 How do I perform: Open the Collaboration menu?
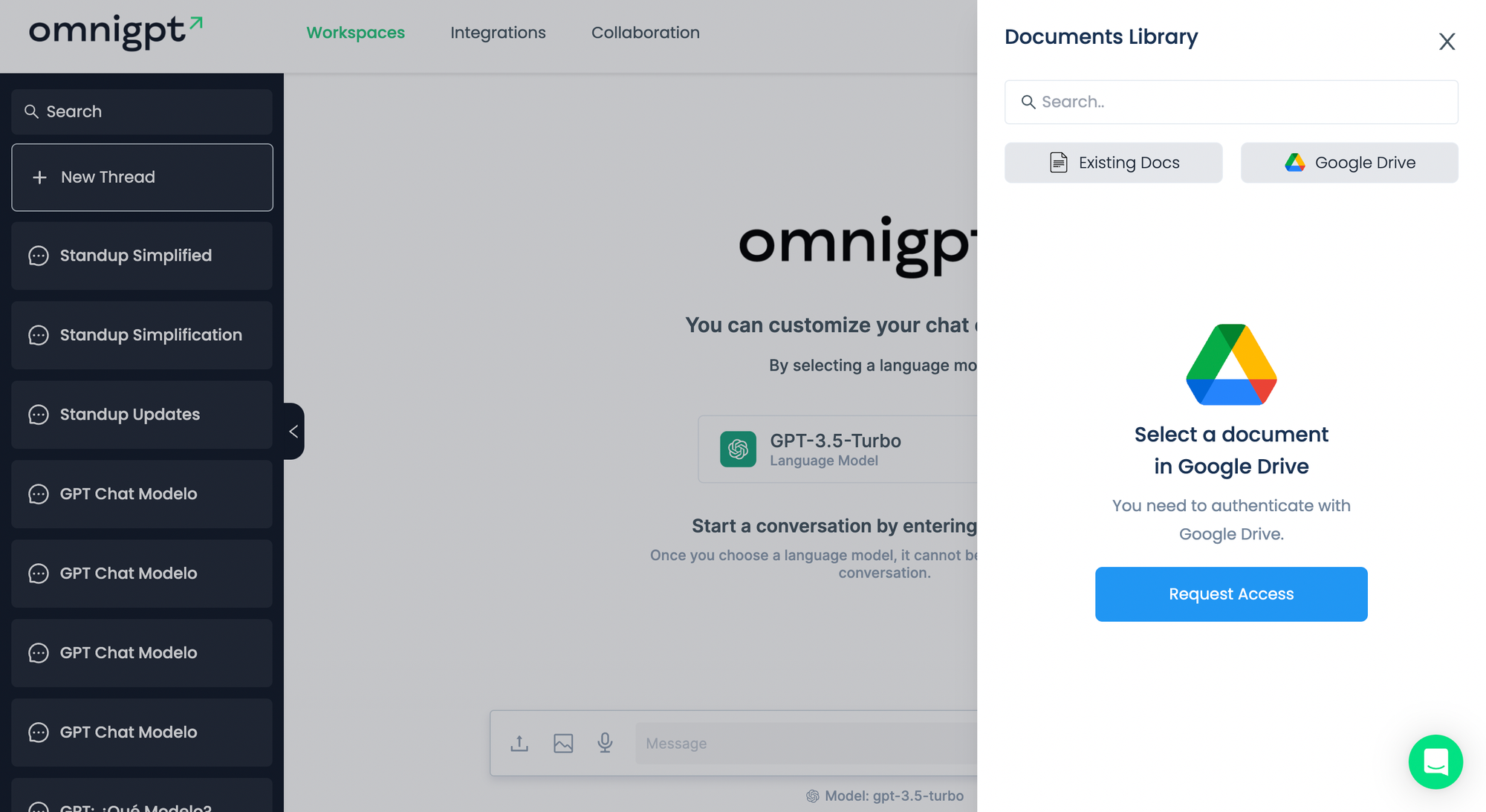pos(645,33)
